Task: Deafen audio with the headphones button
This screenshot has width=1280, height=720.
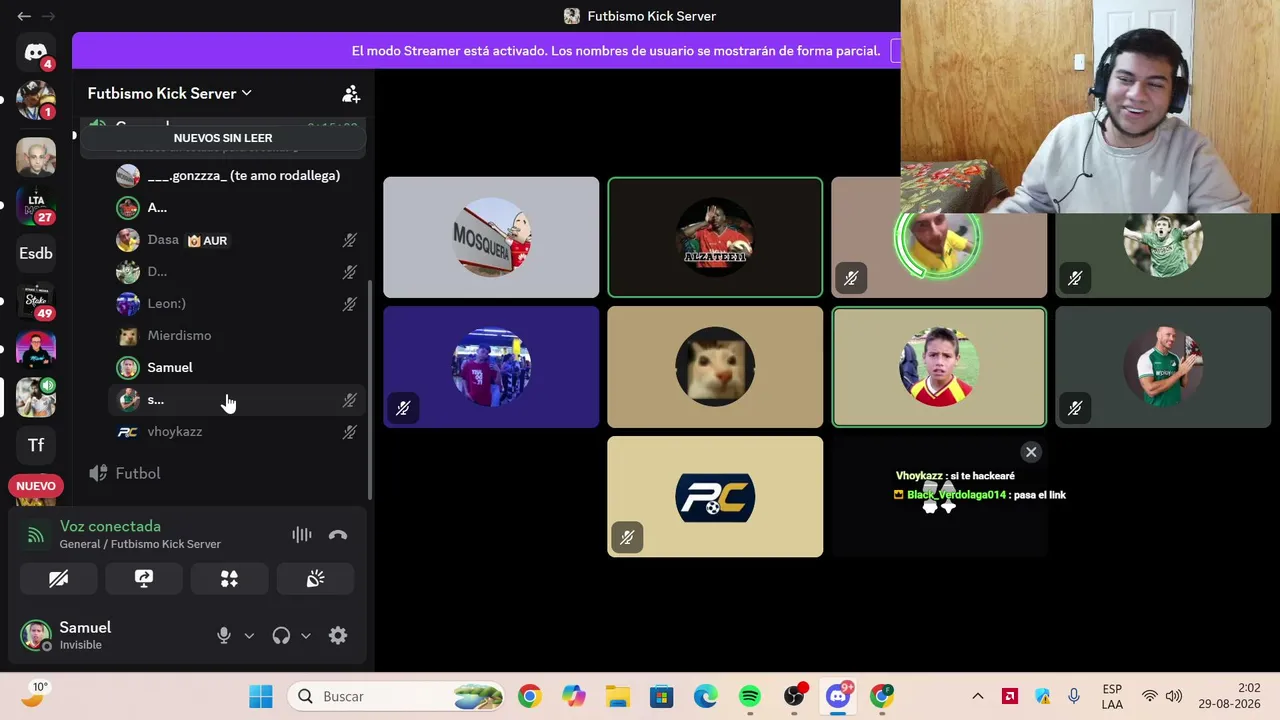Action: tap(281, 635)
